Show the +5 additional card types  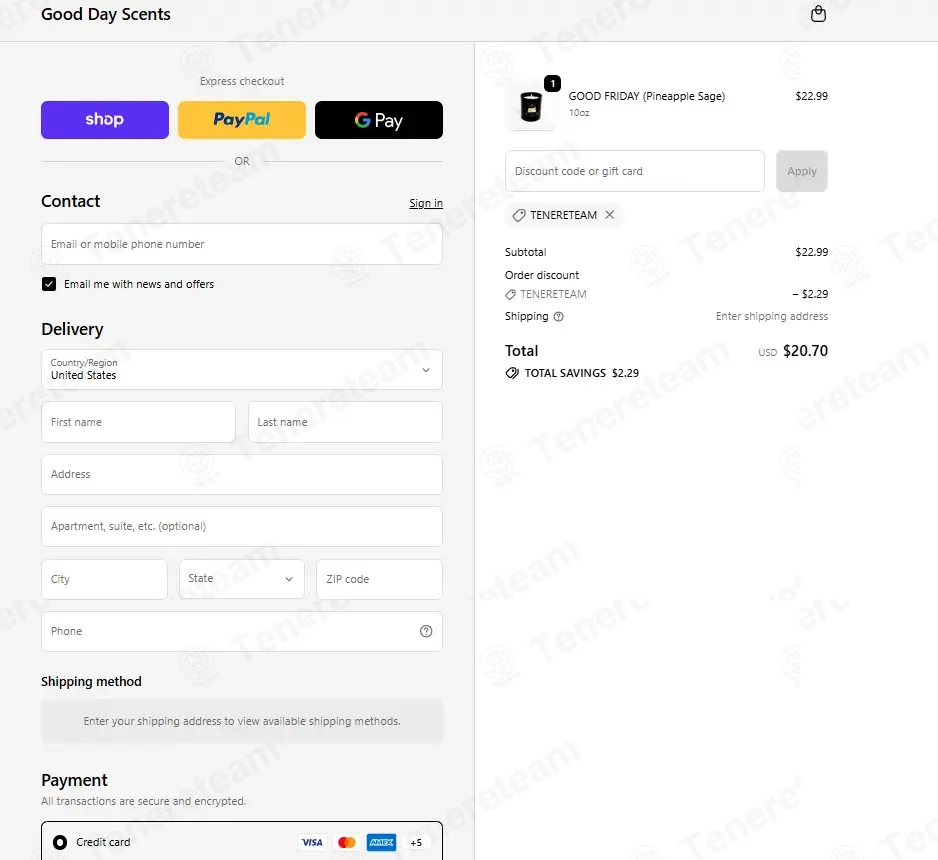pos(416,842)
